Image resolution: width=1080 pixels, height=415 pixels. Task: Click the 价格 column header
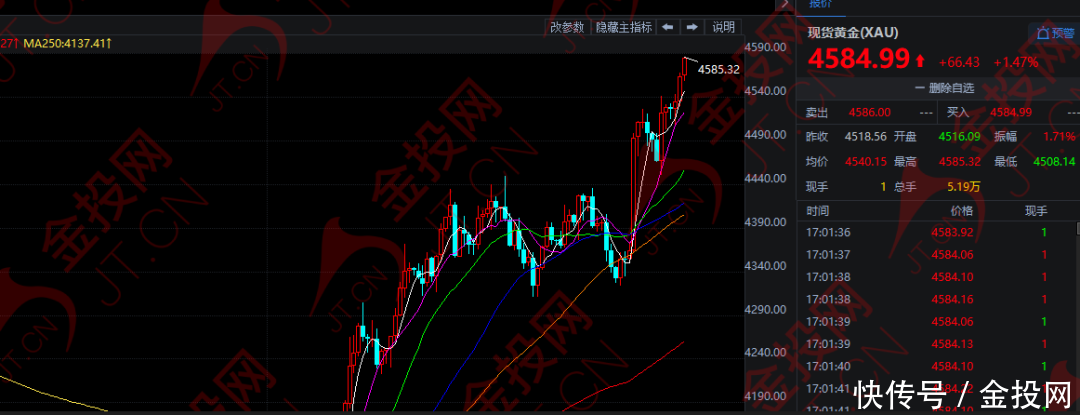pyautogui.click(x=962, y=211)
